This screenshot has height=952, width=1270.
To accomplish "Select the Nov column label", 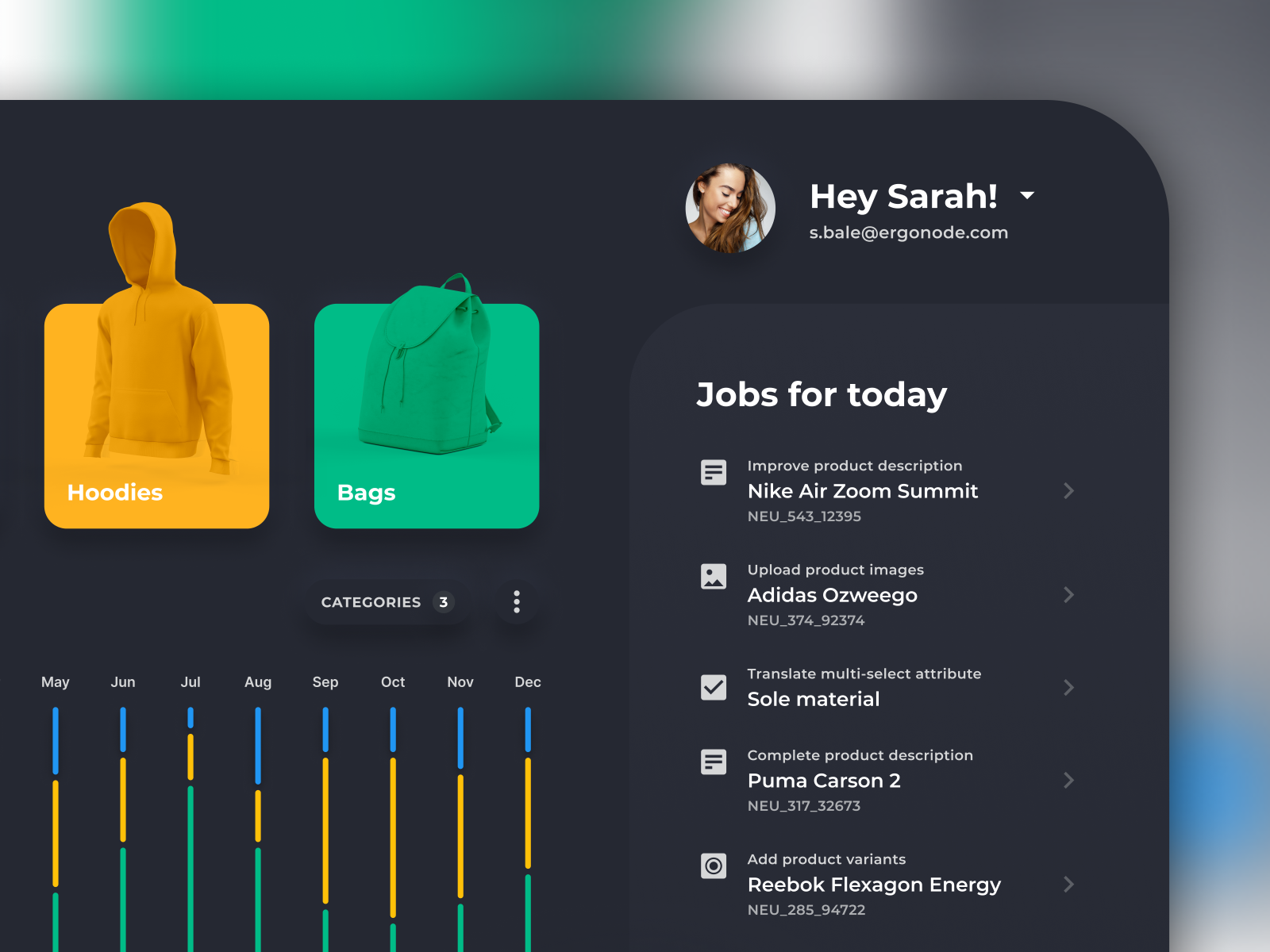I will point(460,682).
